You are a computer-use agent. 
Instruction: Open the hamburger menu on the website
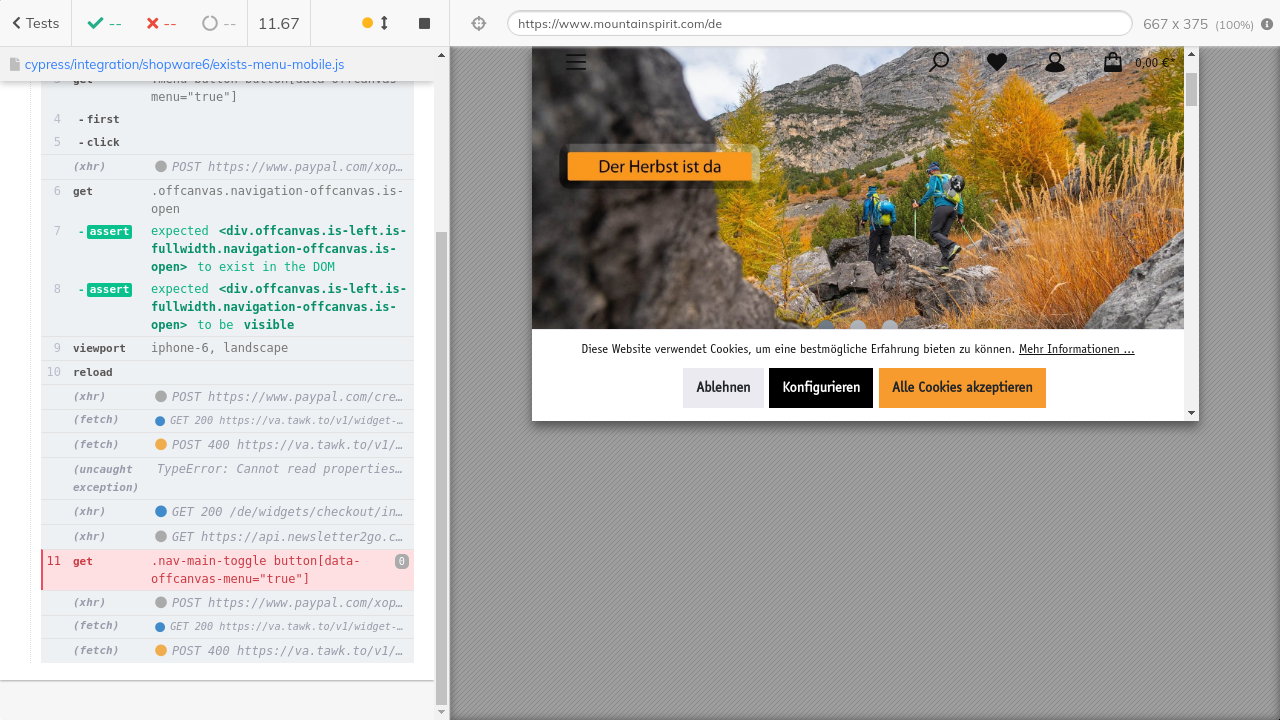point(575,62)
